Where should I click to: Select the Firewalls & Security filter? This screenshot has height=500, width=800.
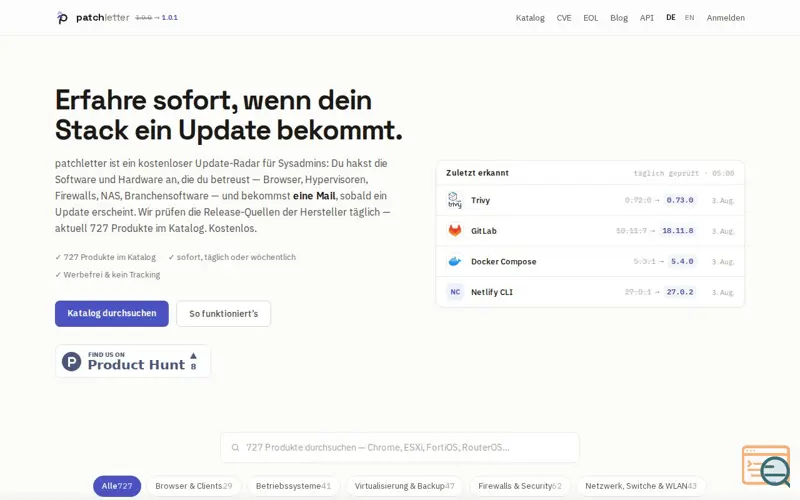pos(520,486)
